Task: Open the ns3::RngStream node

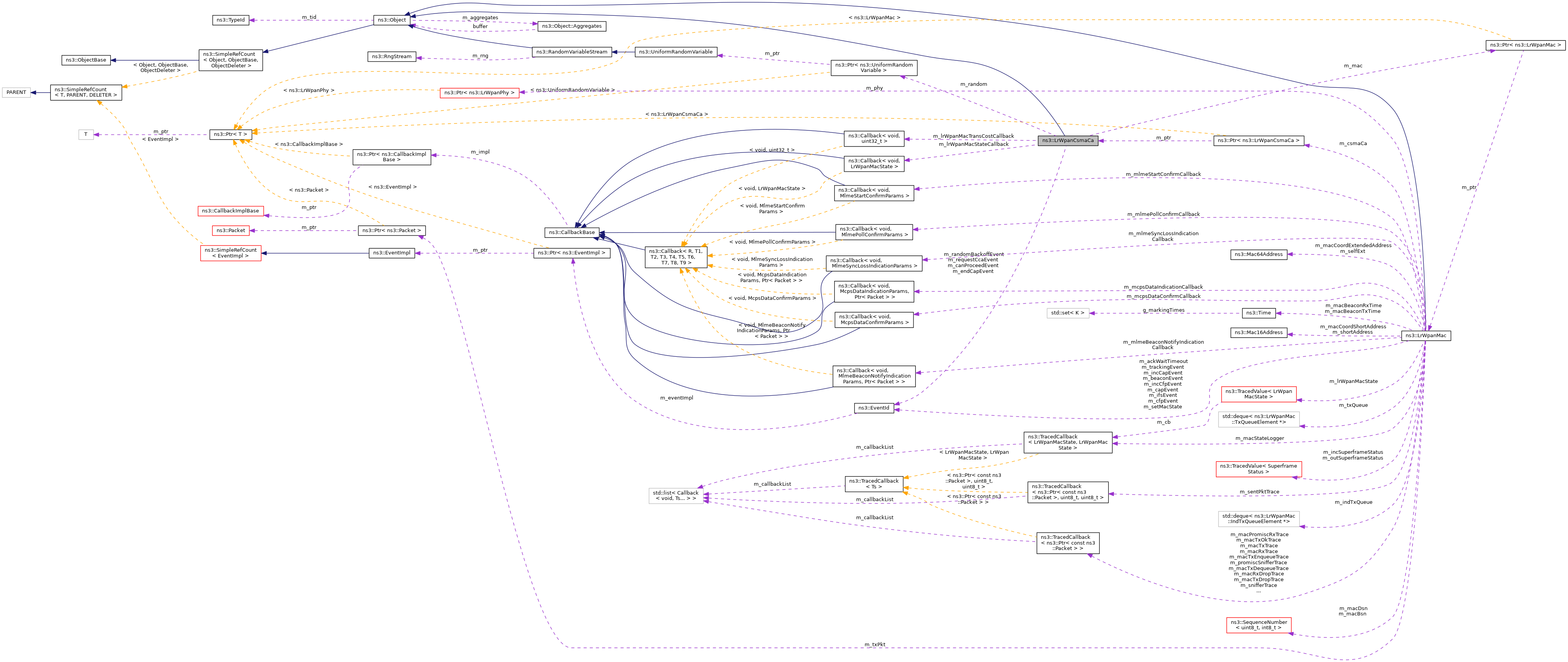Action: 391,57
